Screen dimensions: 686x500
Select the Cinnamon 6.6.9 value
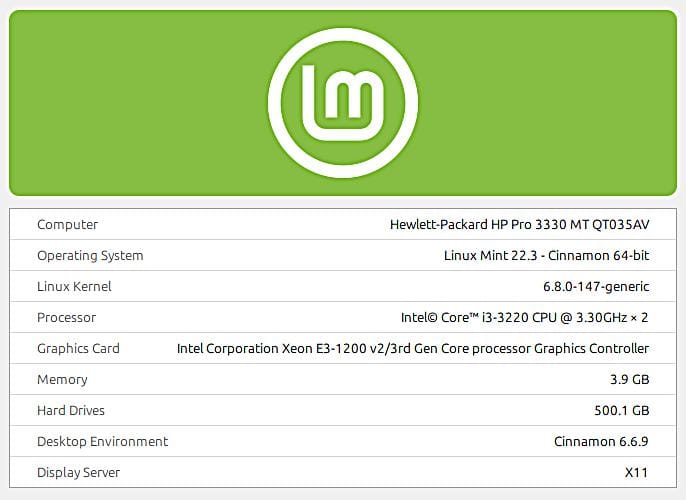pos(601,442)
